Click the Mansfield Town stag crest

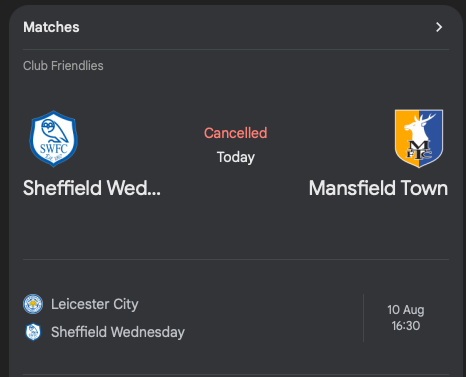(x=419, y=138)
